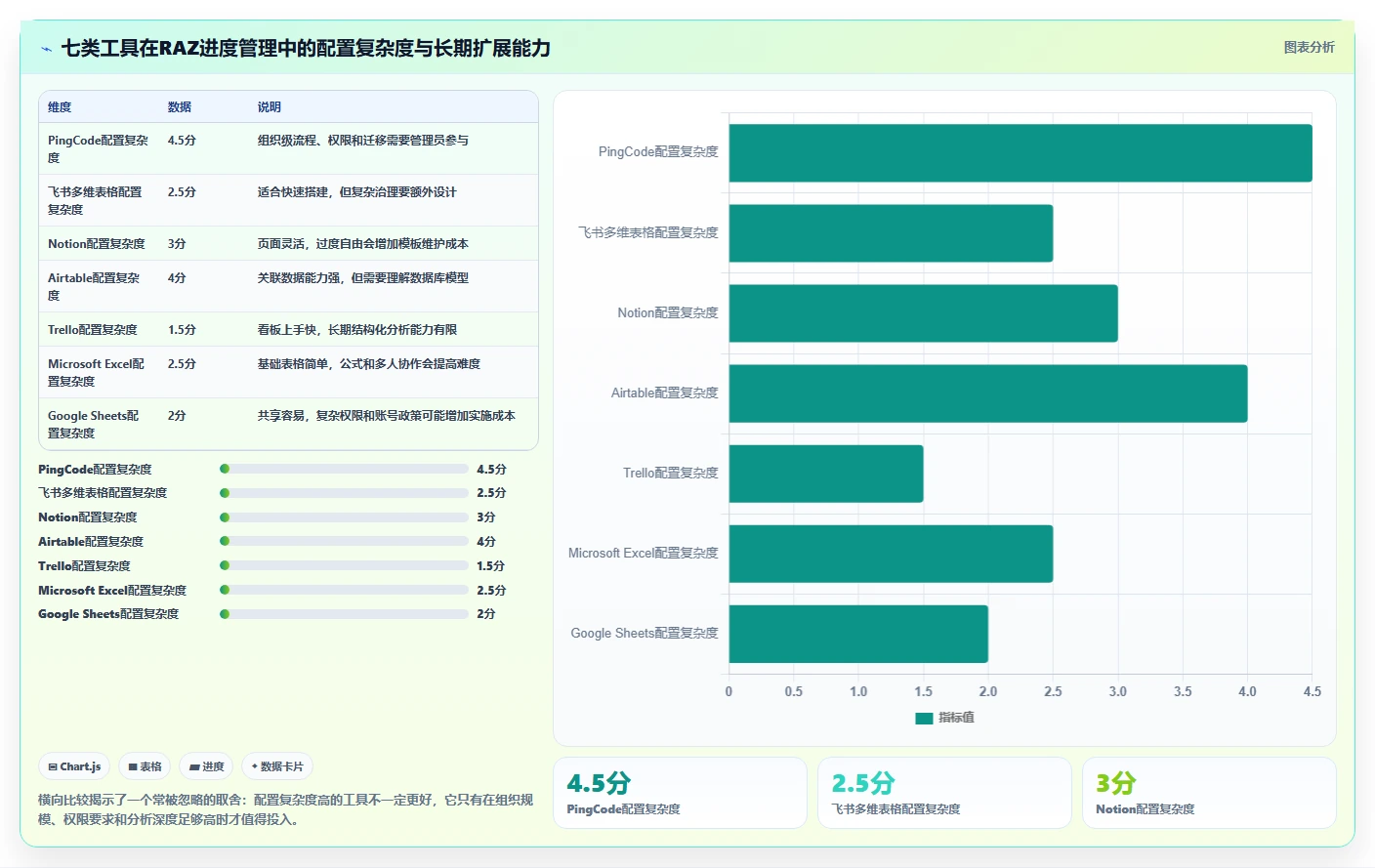
Task: Click the 飞书多维表格配置复杂度 progress bar track
Action: (x=345, y=493)
